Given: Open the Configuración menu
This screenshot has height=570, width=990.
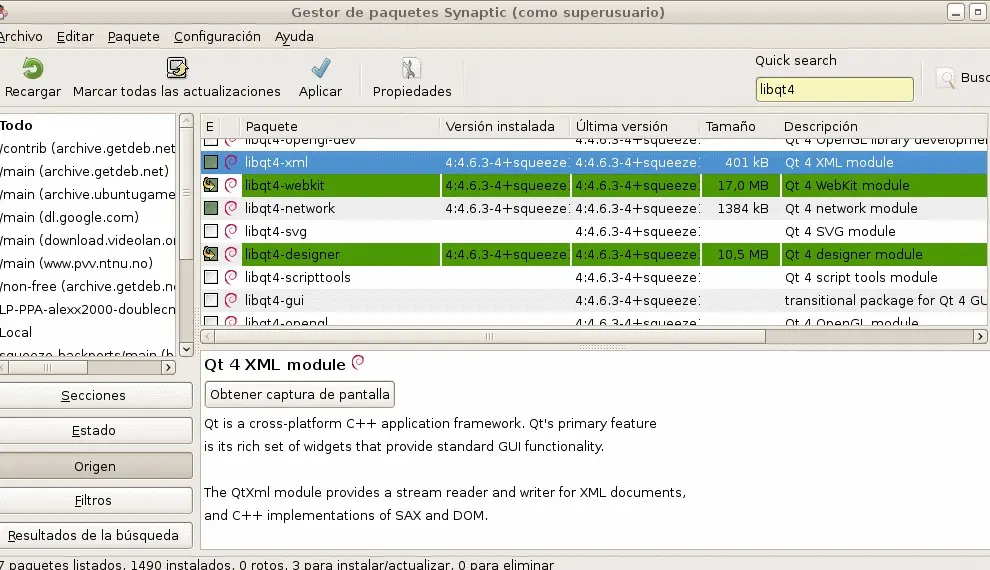Looking at the screenshot, I should tap(217, 37).
